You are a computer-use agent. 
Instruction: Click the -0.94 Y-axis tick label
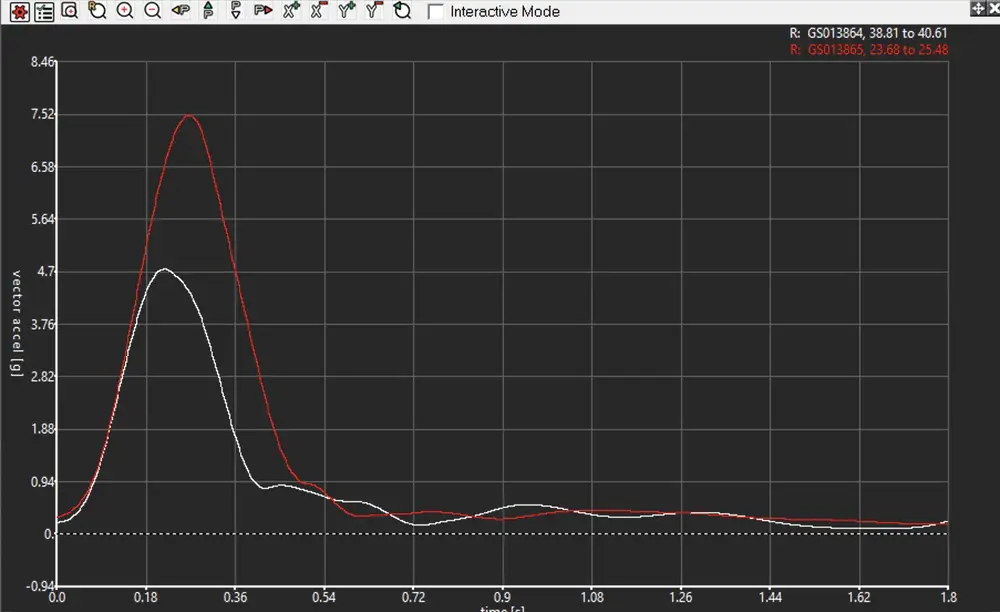pyautogui.click(x=40, y=586)
